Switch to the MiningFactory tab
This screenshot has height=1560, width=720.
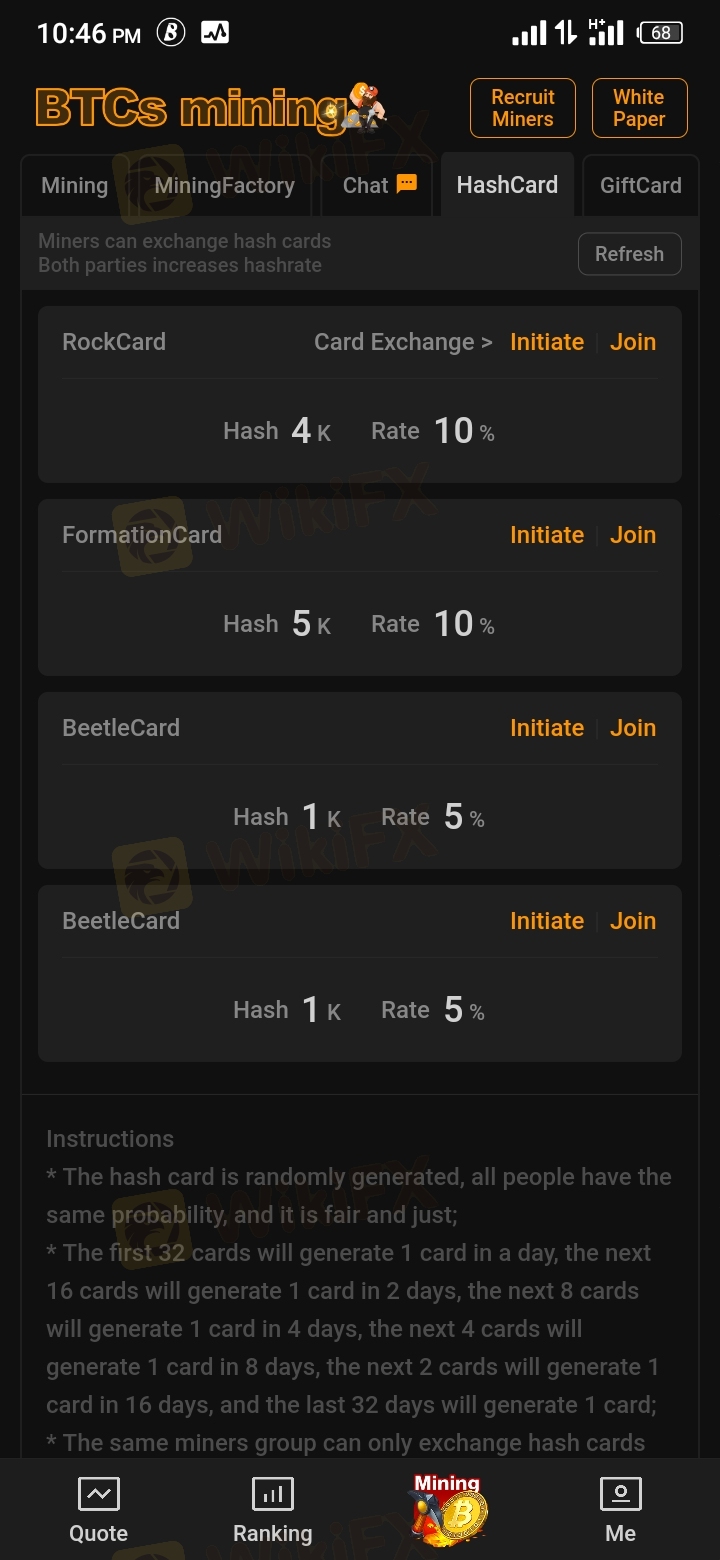pos(224,185)
